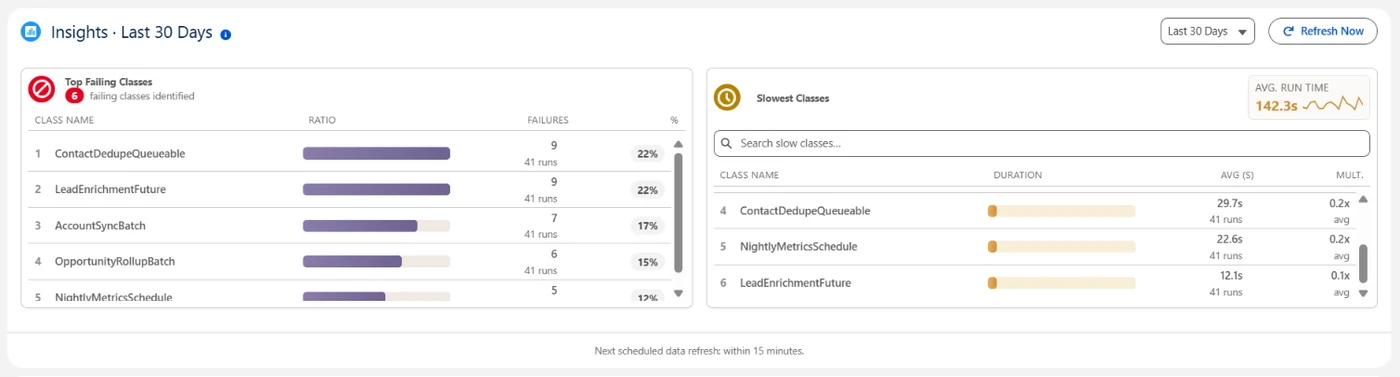The width and height of the screenshot is (1400, 377).
Task: Click LeadEnrichmentFuture duration bar in Slowest Classes
Action: click(x=1062, y=283)
